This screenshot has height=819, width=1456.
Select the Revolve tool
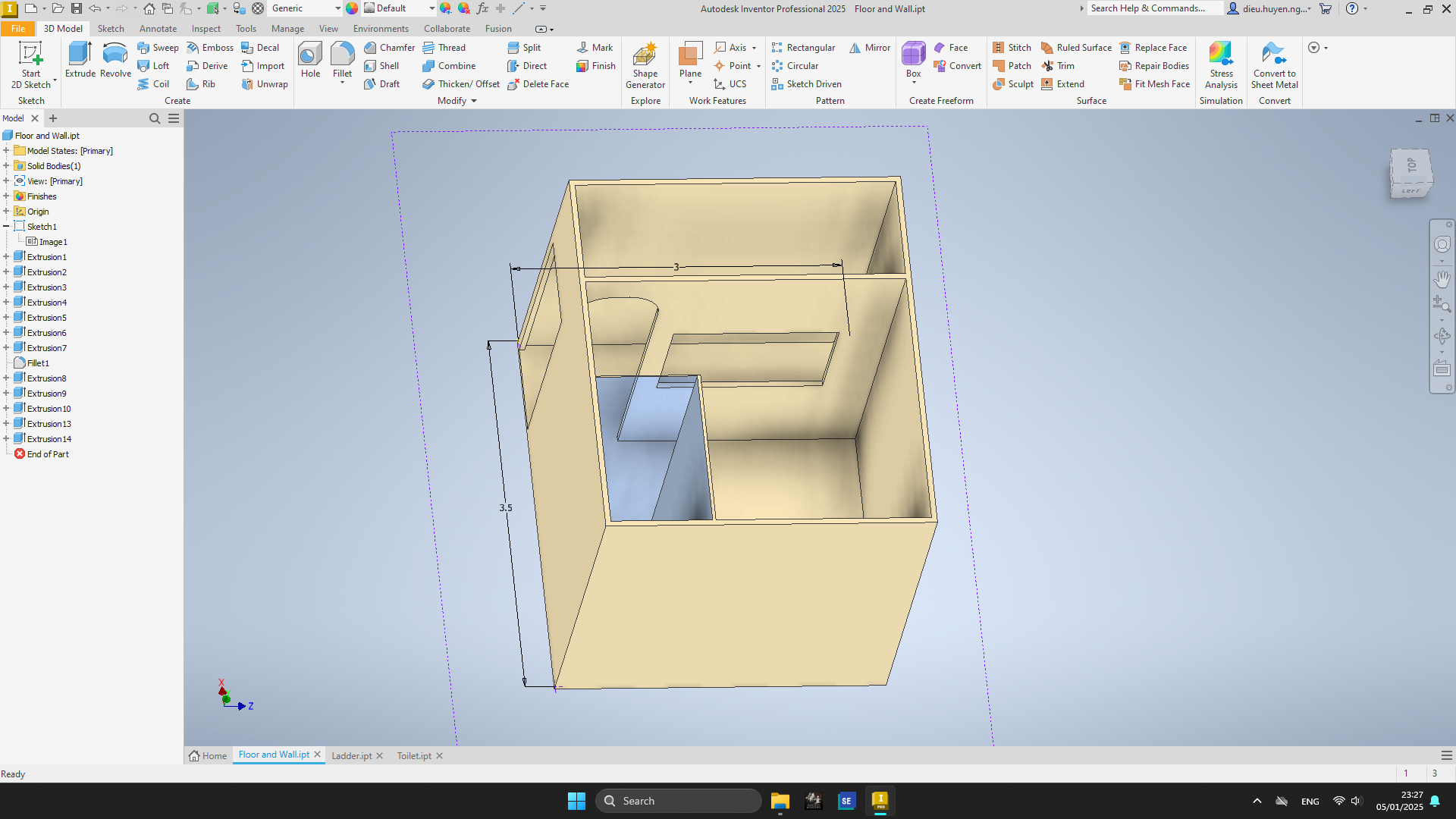pos(115,60)
